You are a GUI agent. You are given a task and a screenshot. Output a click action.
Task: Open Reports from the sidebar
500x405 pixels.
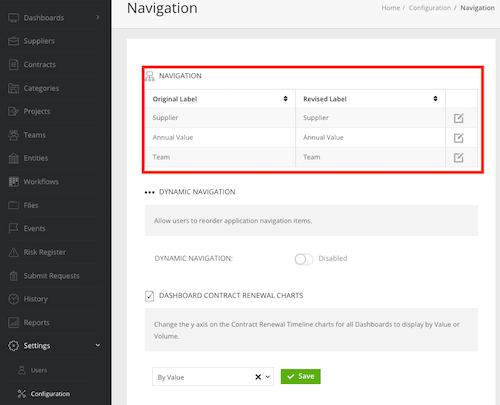pyautogui.click(x=36, y=322)
